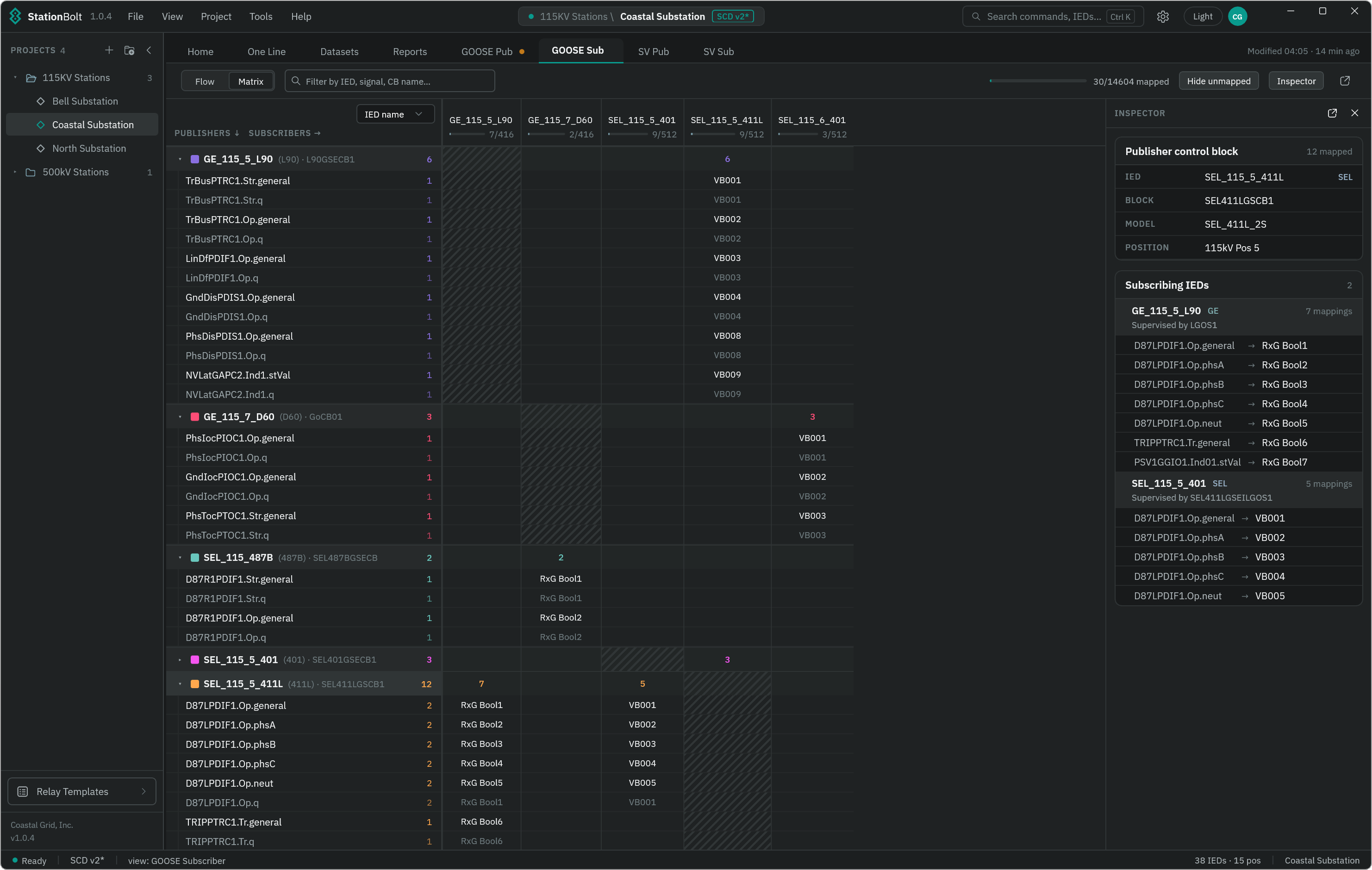Open the project folder settings icon
This screenshot has height=870, width=1372.
click(x=129, y=50)
